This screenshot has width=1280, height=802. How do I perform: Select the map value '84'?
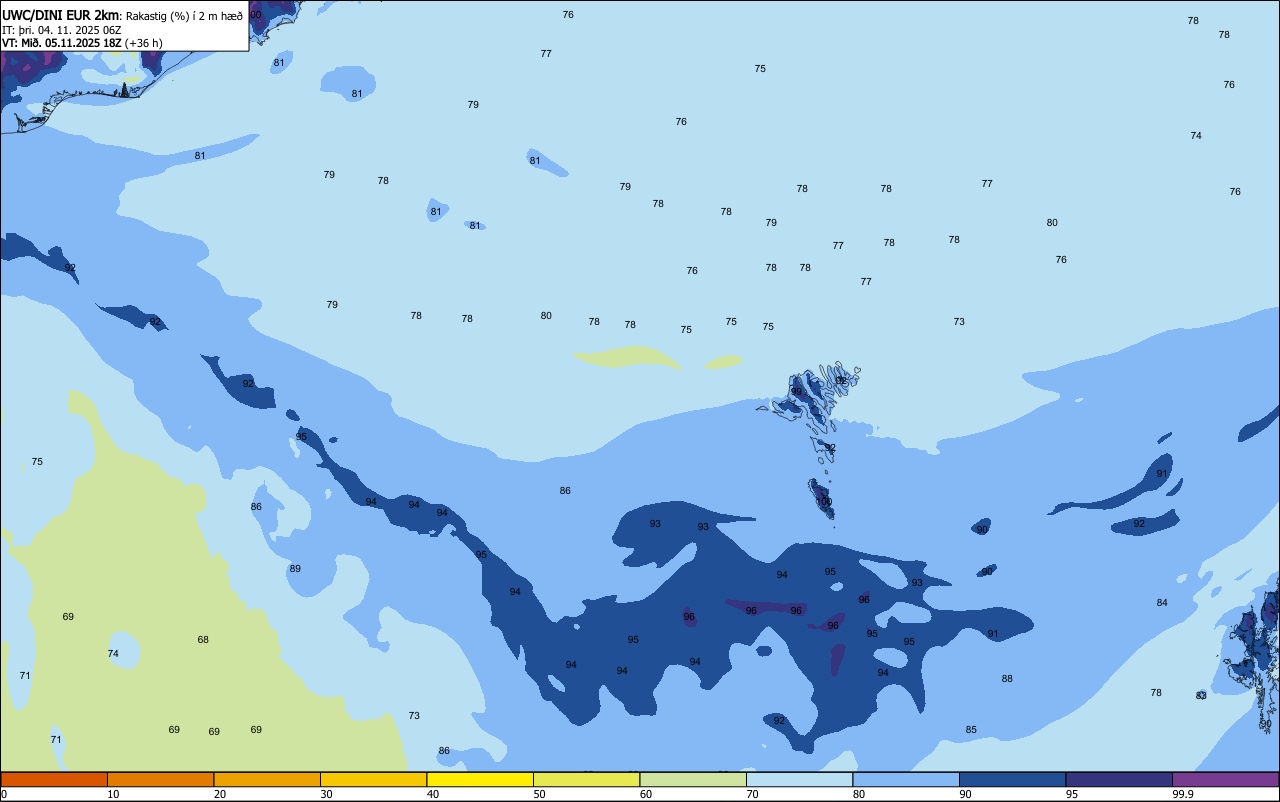[x=1162, y=603]
